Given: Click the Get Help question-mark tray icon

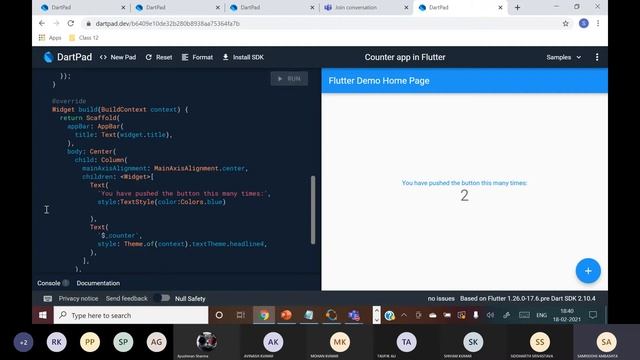Looking at the screenshot, I should (390, 315).
